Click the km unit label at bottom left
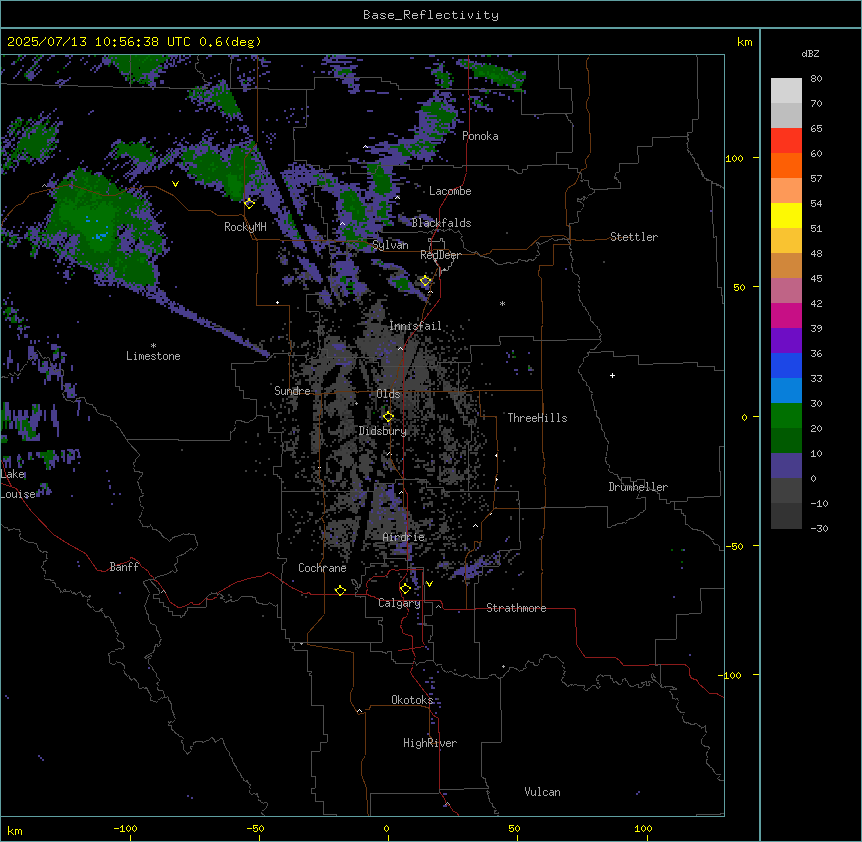Screen dimensions: 862x842 [15, 830]
